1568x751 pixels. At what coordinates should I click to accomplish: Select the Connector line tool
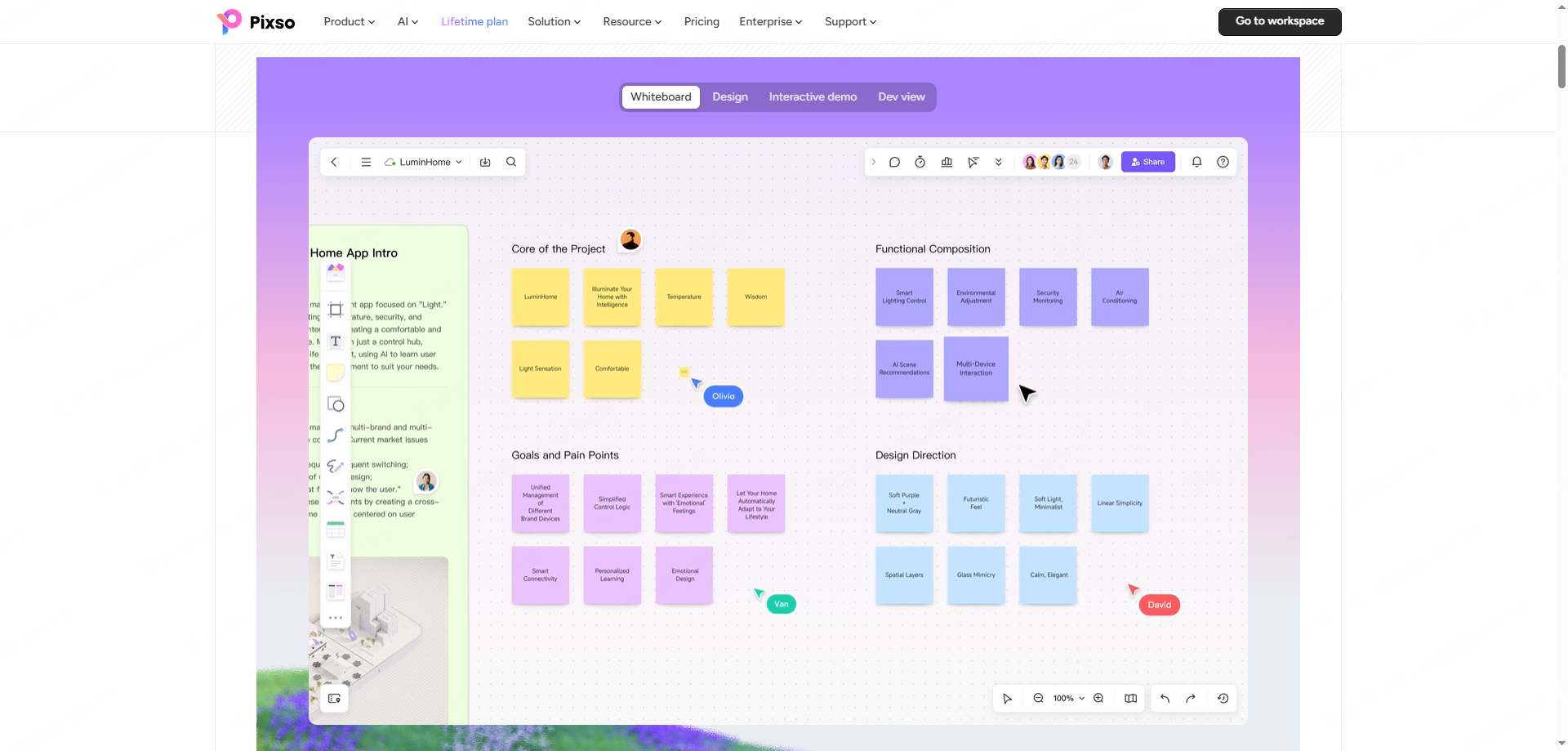336,435
